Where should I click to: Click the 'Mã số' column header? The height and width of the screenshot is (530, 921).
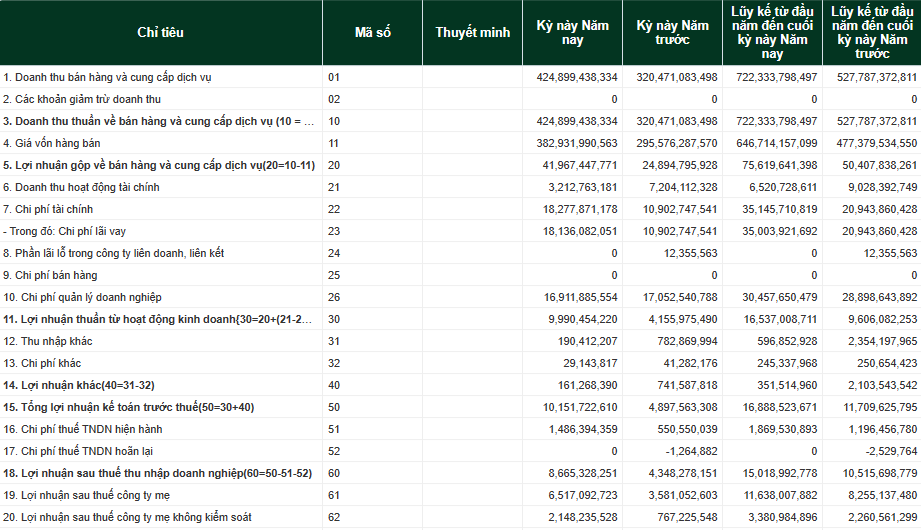click(x=372, y=32)
